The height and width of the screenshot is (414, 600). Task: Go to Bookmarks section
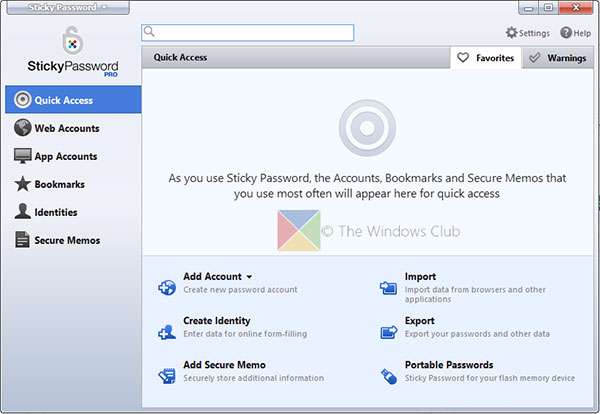73,184
